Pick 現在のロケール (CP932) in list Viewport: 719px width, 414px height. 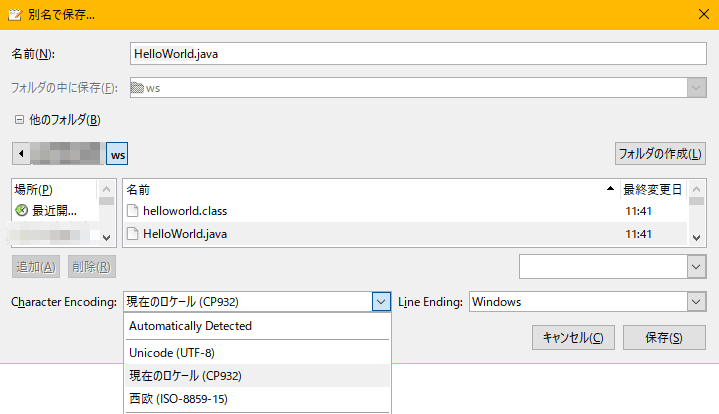coord(185,376)
